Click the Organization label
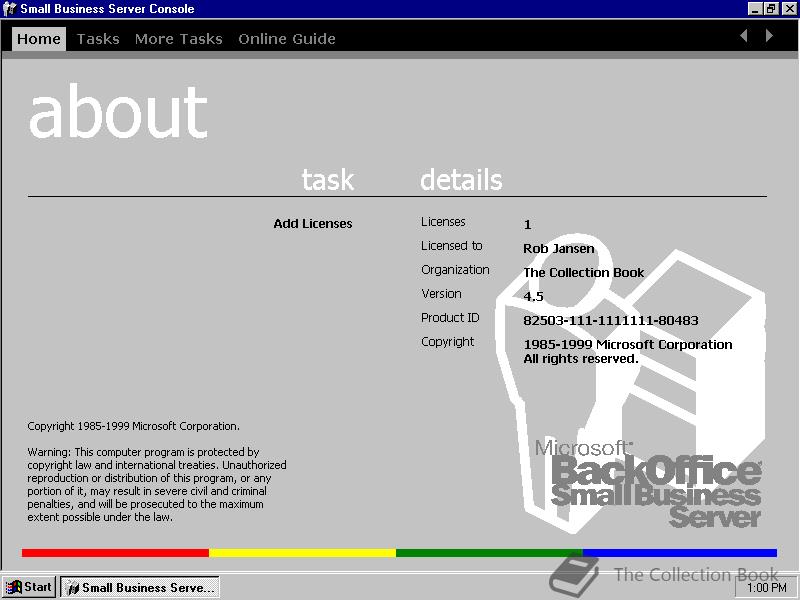 click(455, 270)
